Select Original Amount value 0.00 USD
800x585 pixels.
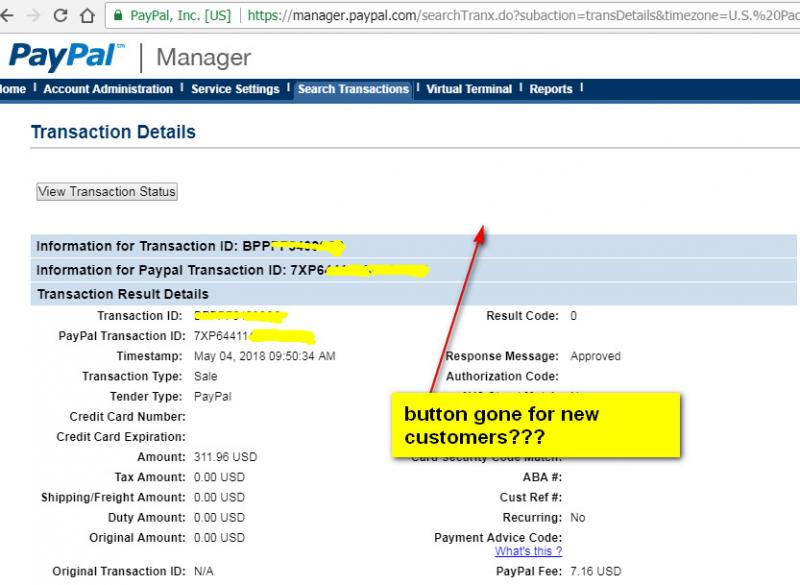(219, 538)
